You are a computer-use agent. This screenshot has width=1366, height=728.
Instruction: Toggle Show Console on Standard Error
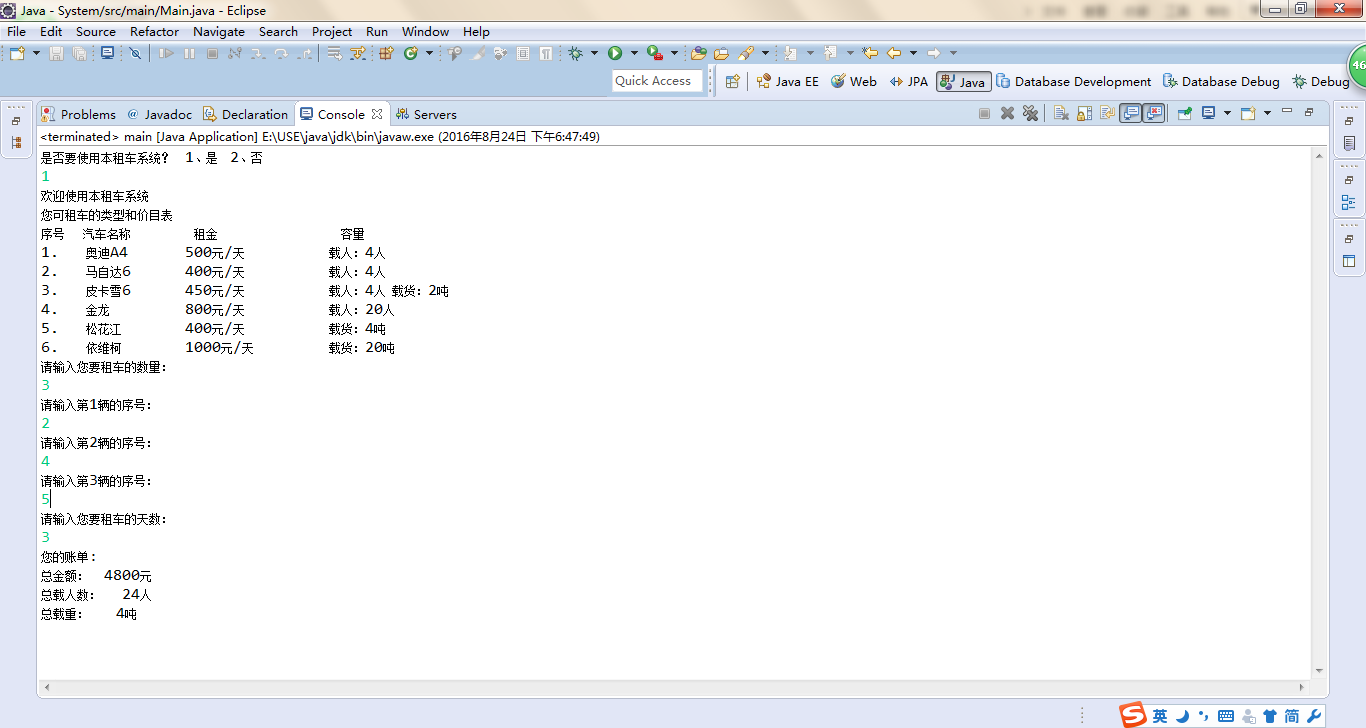click(1154, 113)
